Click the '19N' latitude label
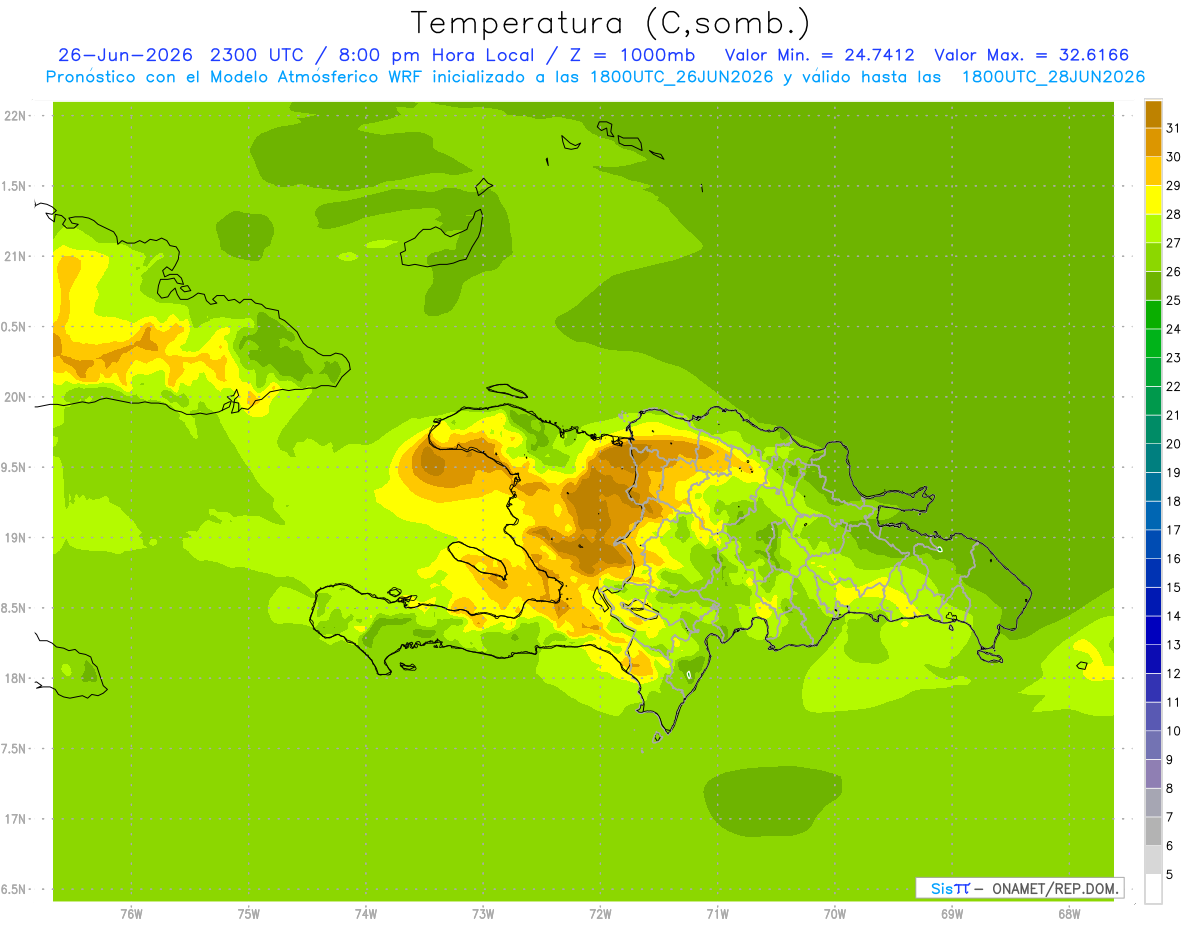This screenshot has height=927, width=1200. [16, 537]
